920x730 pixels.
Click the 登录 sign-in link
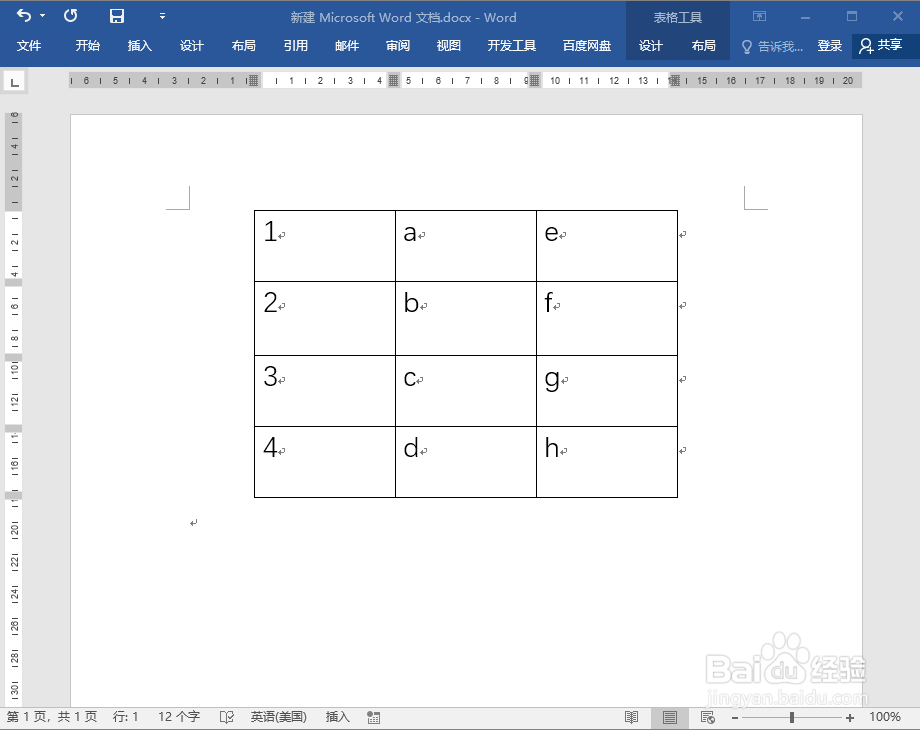point(828,45)
